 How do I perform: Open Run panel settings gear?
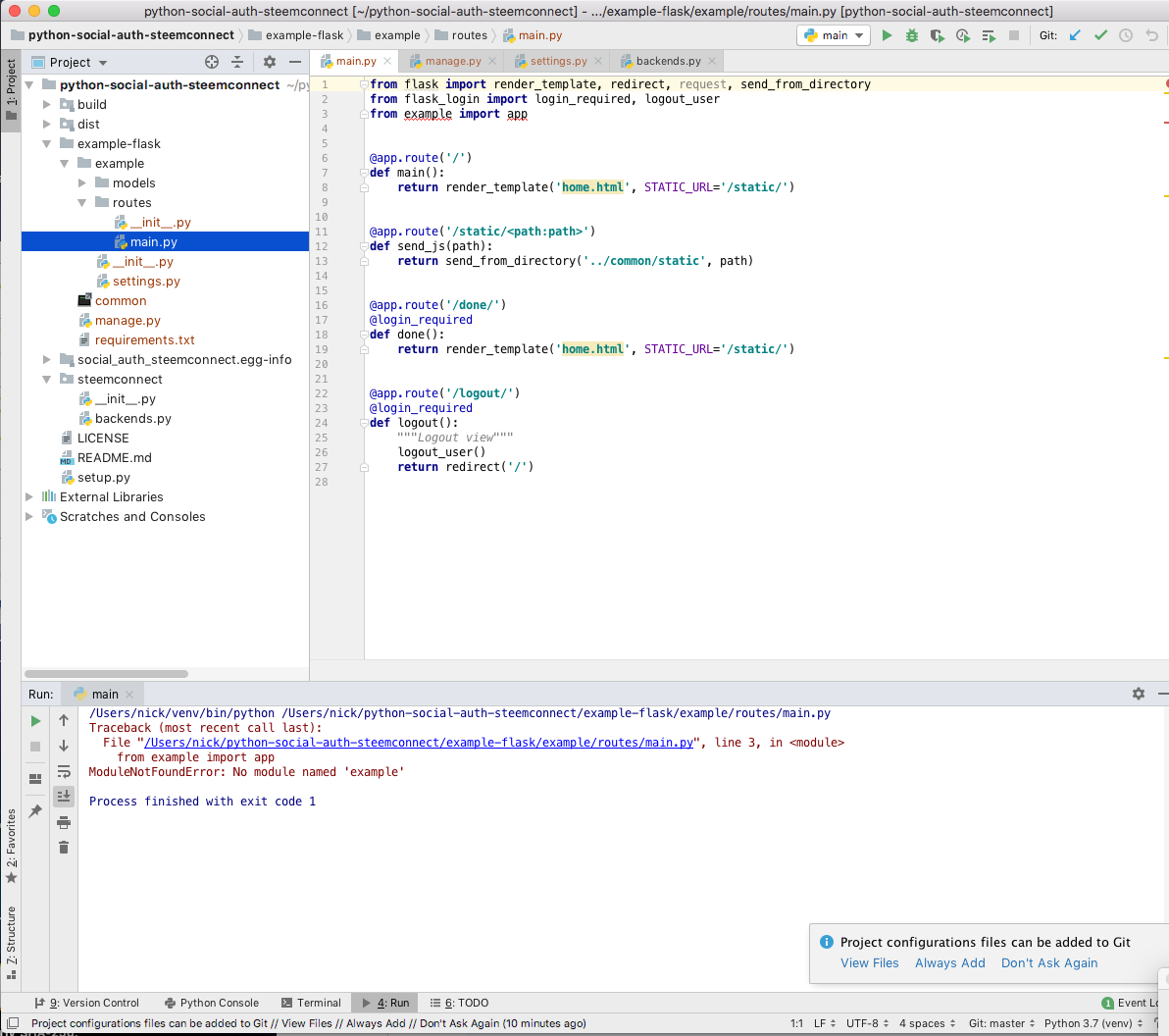click(1138, 694)
